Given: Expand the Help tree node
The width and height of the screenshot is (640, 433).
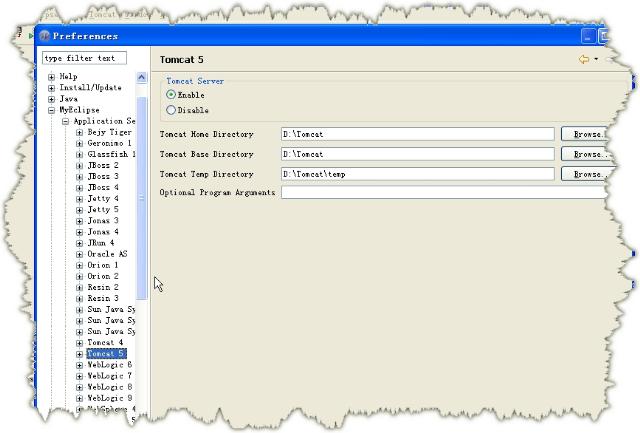Looking at the screenshot, I should tap(51, 77).
